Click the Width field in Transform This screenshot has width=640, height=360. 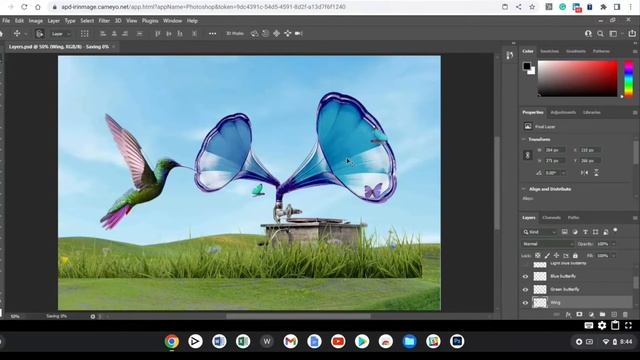pyautogui.click(x=555, y=150)
